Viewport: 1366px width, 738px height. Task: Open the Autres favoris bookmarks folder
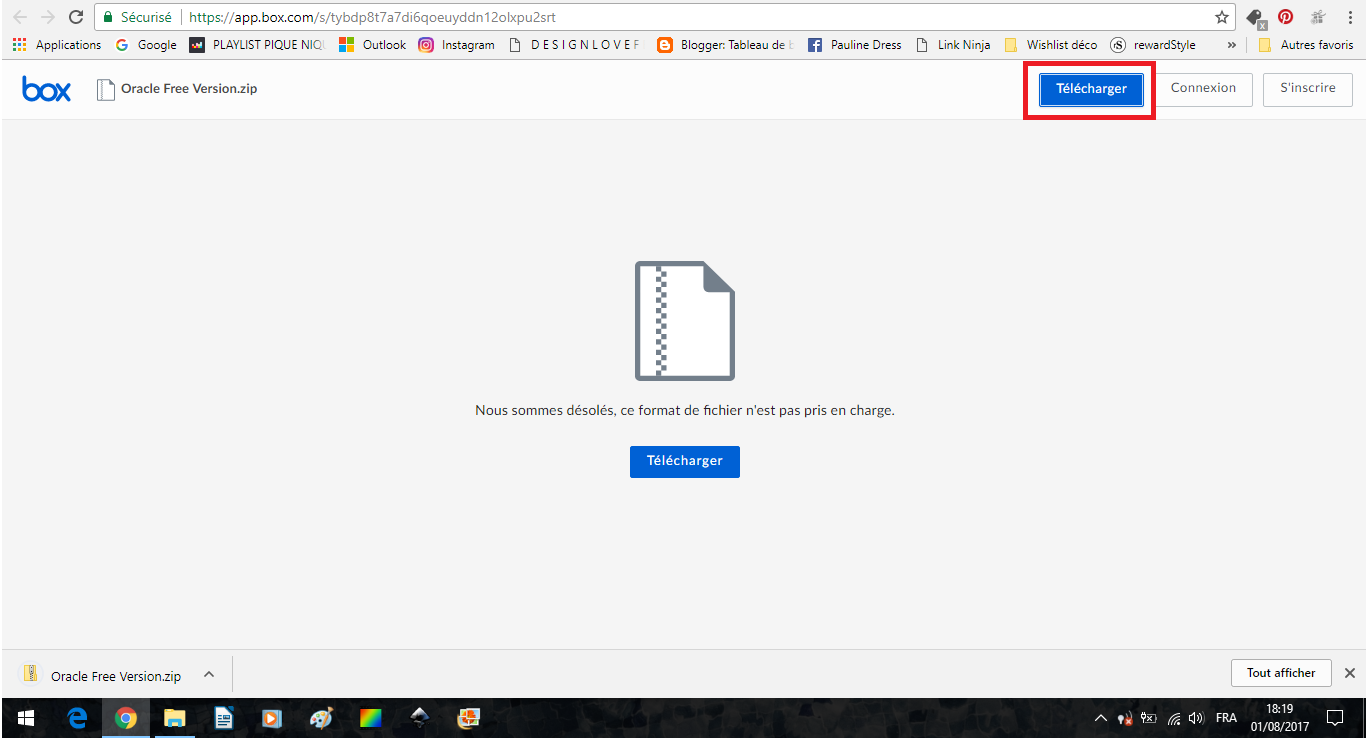point(1306,45)
